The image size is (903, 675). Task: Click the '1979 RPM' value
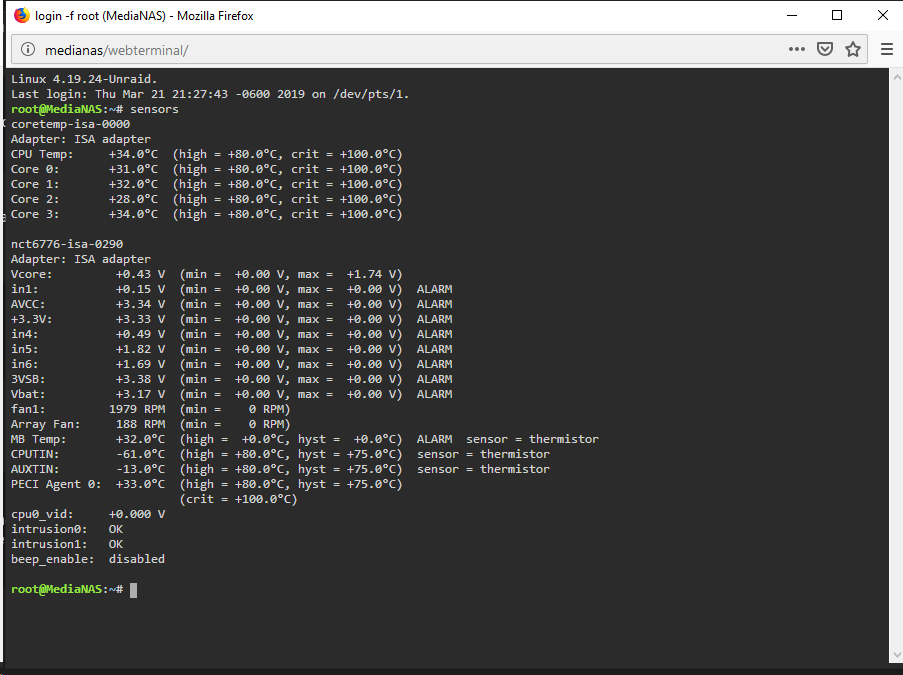137,409
